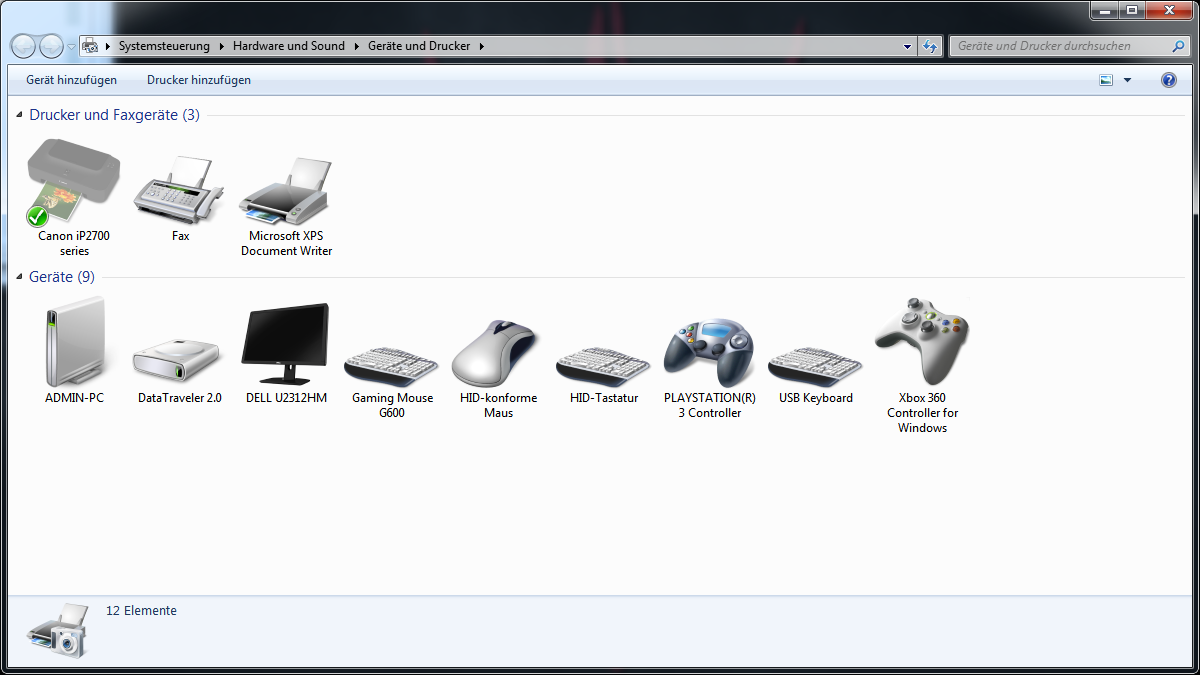Image resolution: width=1200 pixels, height=675 pixels.
Task: Expand arrow after Hardware und Sound breadcrumb
Action: [x=356, y=46]
